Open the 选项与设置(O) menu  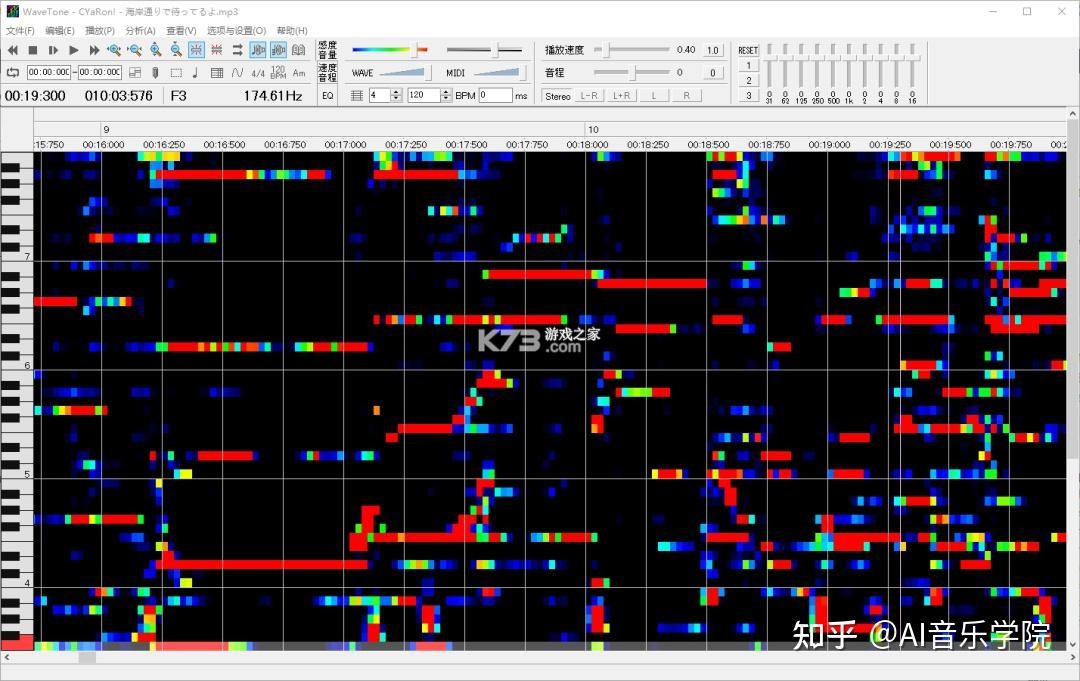click(x=236, y=30)
